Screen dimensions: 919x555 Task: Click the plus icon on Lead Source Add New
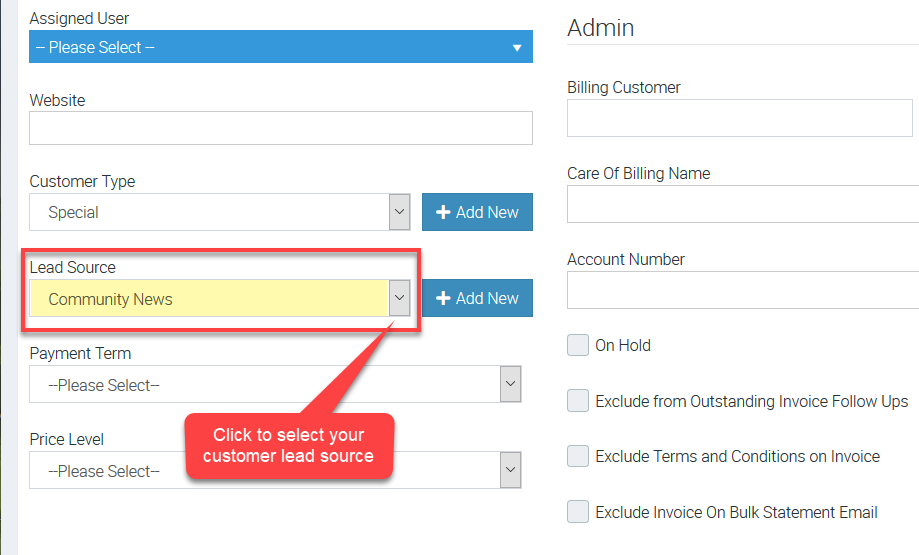pos(444,298)
